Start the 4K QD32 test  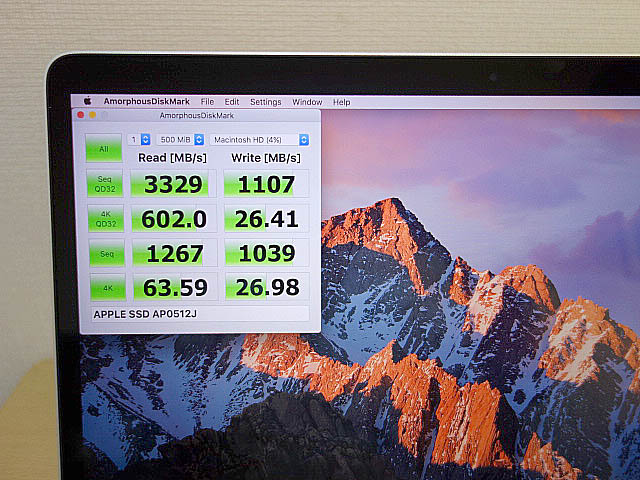[x=104, y=218]
